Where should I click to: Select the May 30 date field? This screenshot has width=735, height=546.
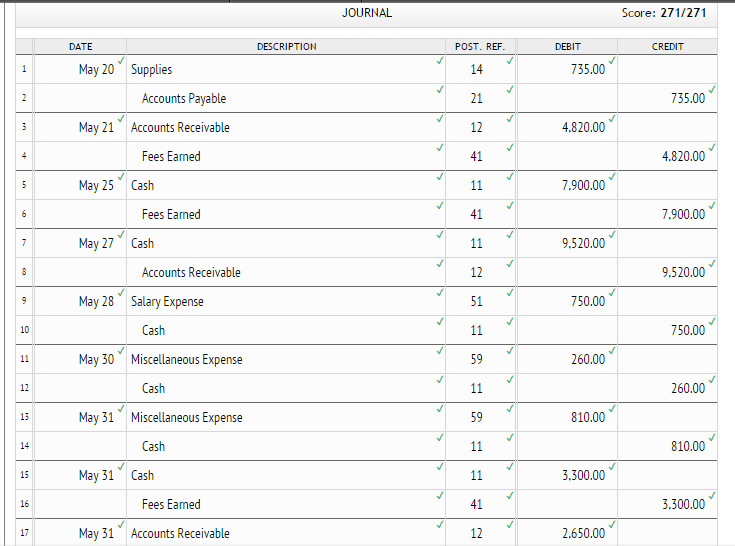(96, 360)
